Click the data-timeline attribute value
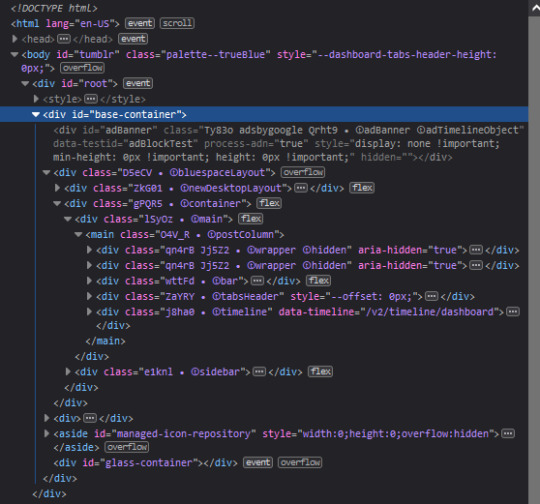The width and height of the screenshot is (540, 504). (x=430, y=312)
